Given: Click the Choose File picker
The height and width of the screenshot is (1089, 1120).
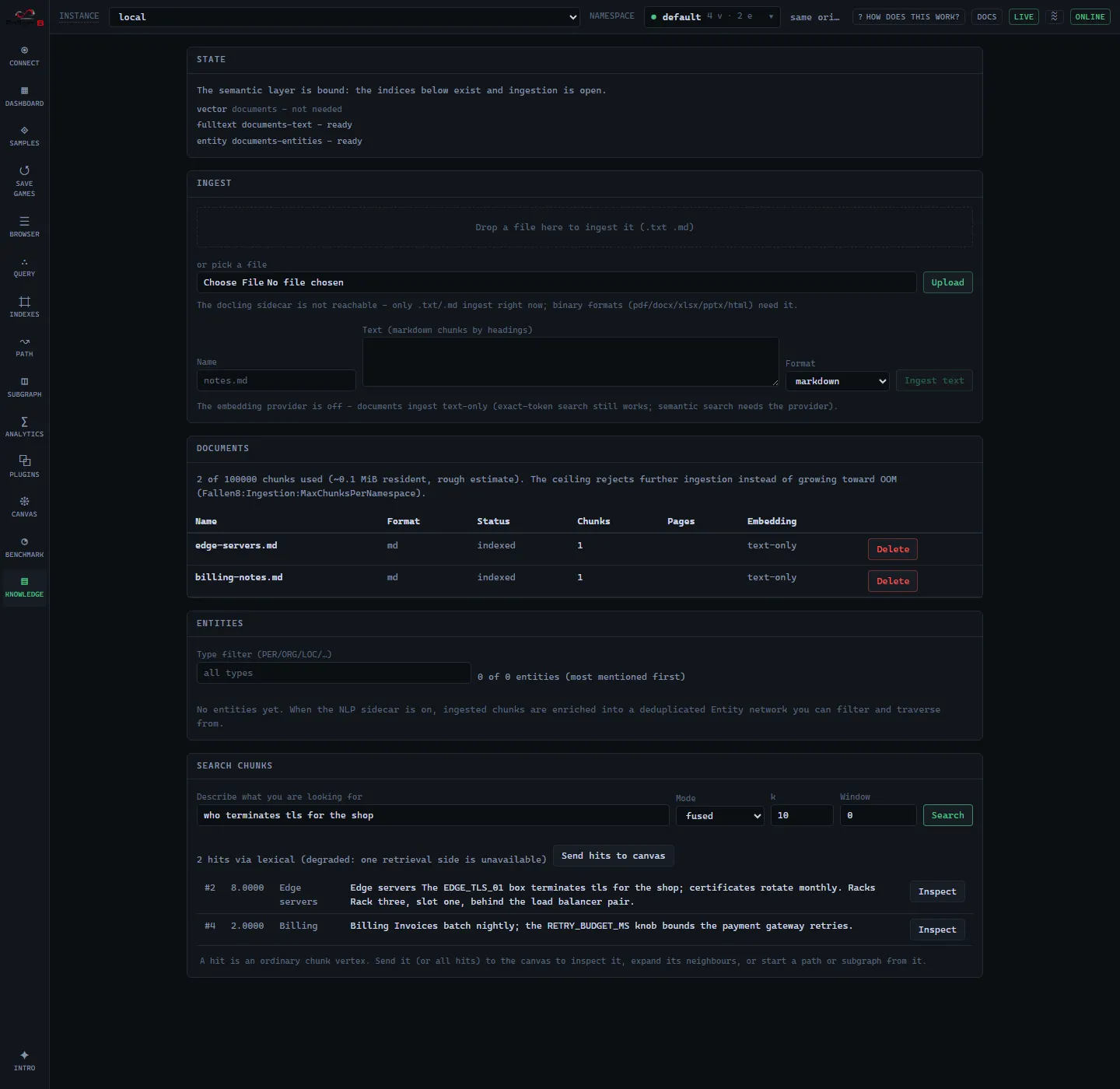Looking at the screenshot, I should click(x=556, y=282).
